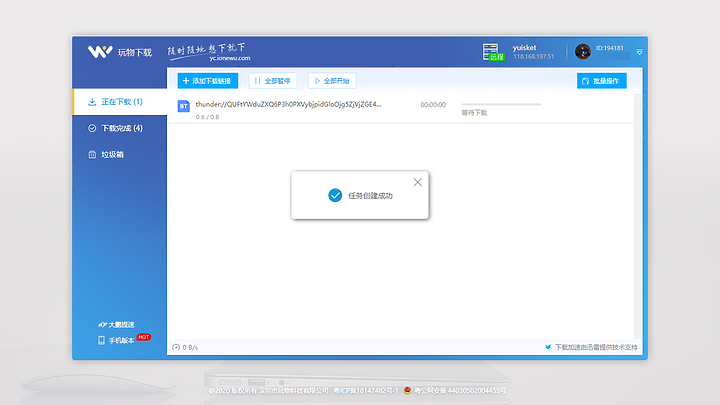
Task: Switch to 正在下载 (1) tab
Action: pyautogui.click(x=120, y=101)
